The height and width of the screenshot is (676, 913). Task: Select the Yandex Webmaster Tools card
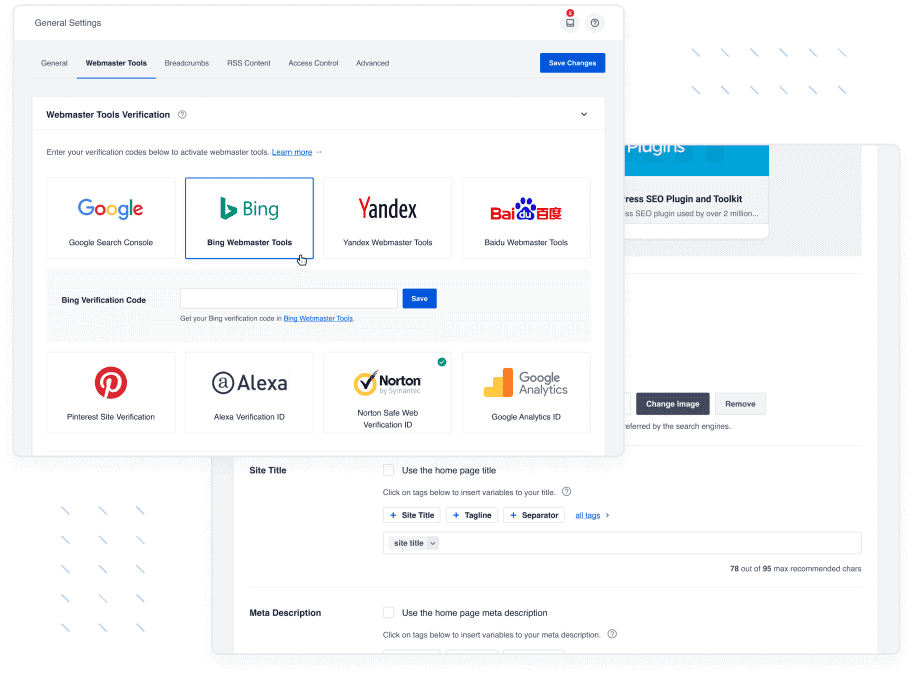click(x=388, y=218)
